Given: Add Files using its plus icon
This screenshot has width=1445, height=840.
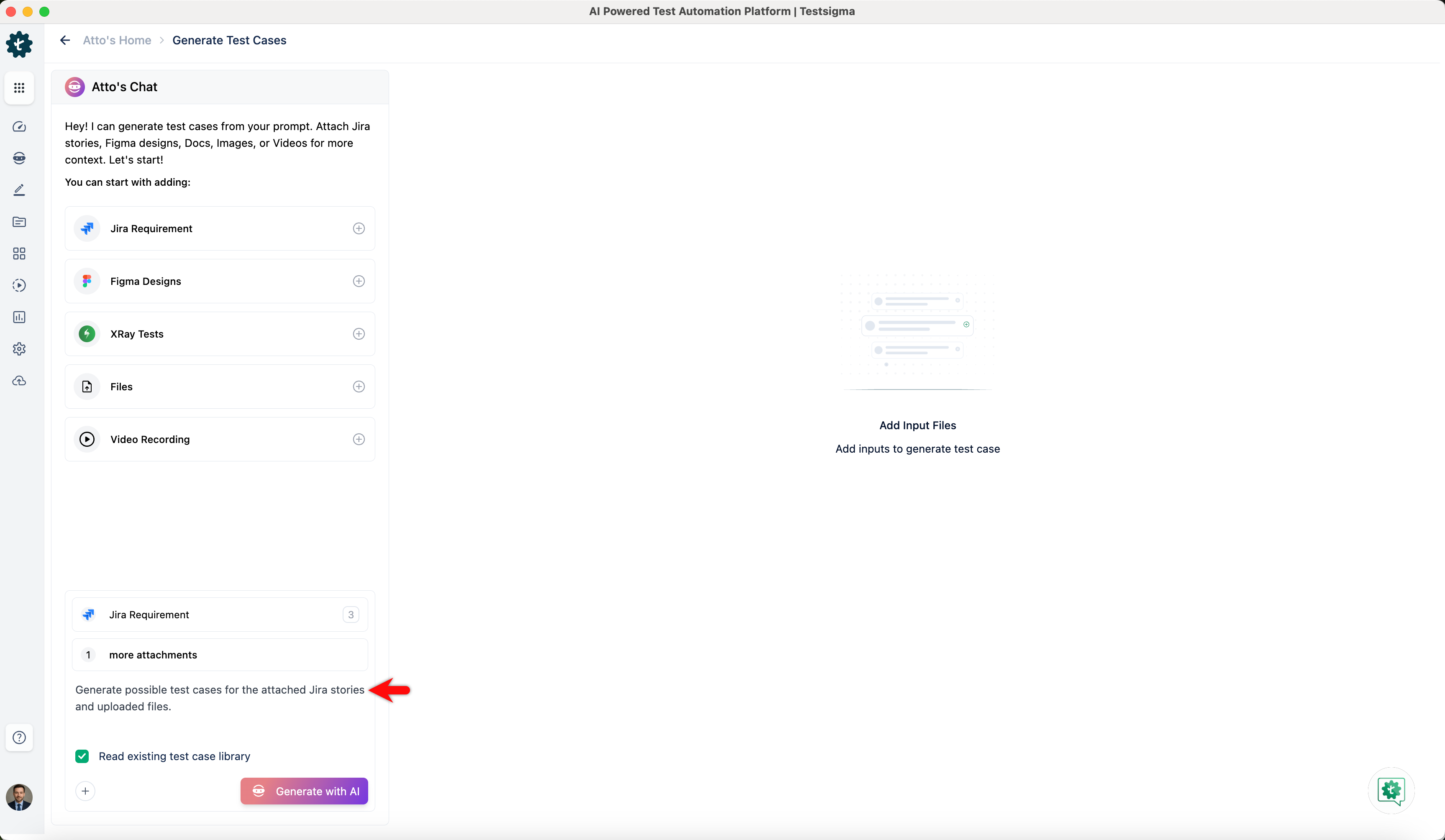Looking at the screenshot, I should click(359, 387).
